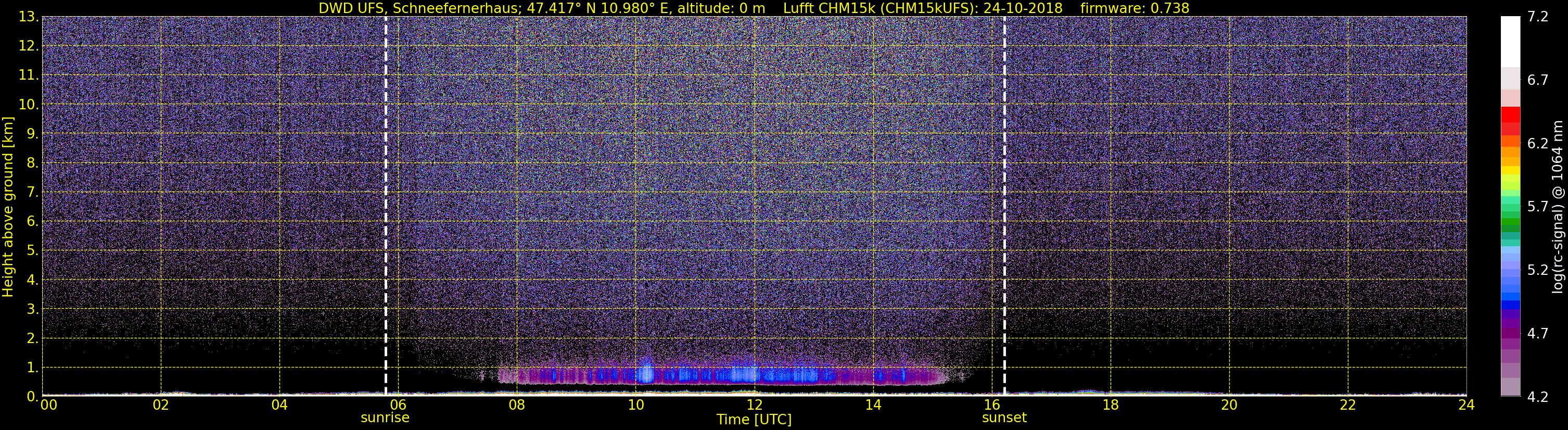Screen dimensions: 1568x430
Task: Click the "Lufft CHM15k (CHM15kUFS): 24-10-2018" title text
Action: (923, 8)
